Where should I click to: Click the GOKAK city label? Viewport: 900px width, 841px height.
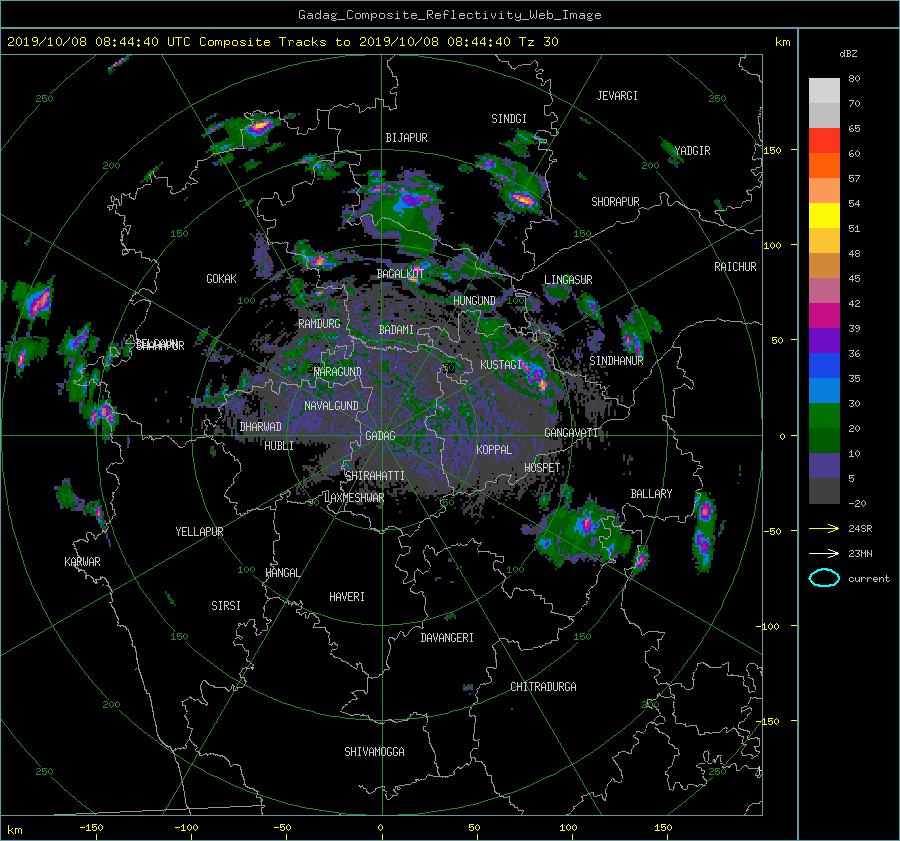pos(221,279)
